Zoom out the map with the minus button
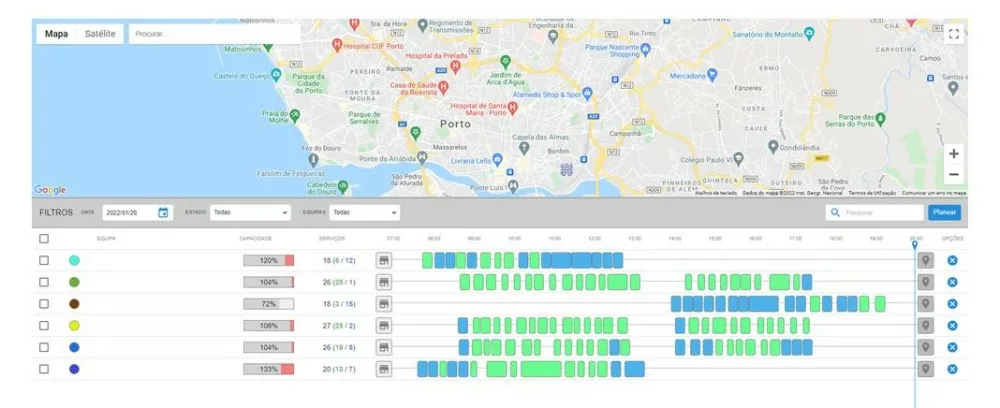 [953, 175]
